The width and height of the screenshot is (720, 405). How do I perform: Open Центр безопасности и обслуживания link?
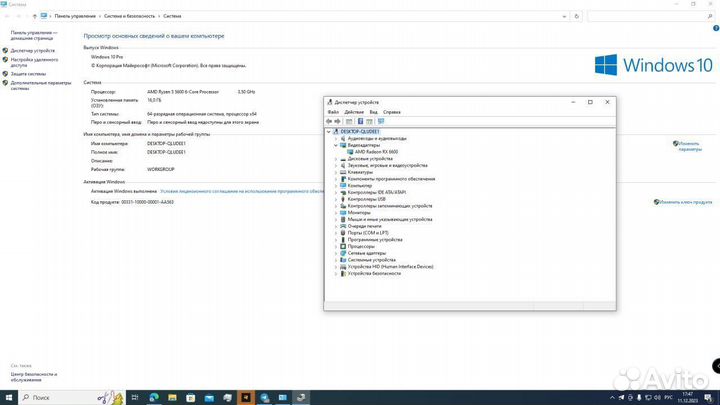click(34, 377)
